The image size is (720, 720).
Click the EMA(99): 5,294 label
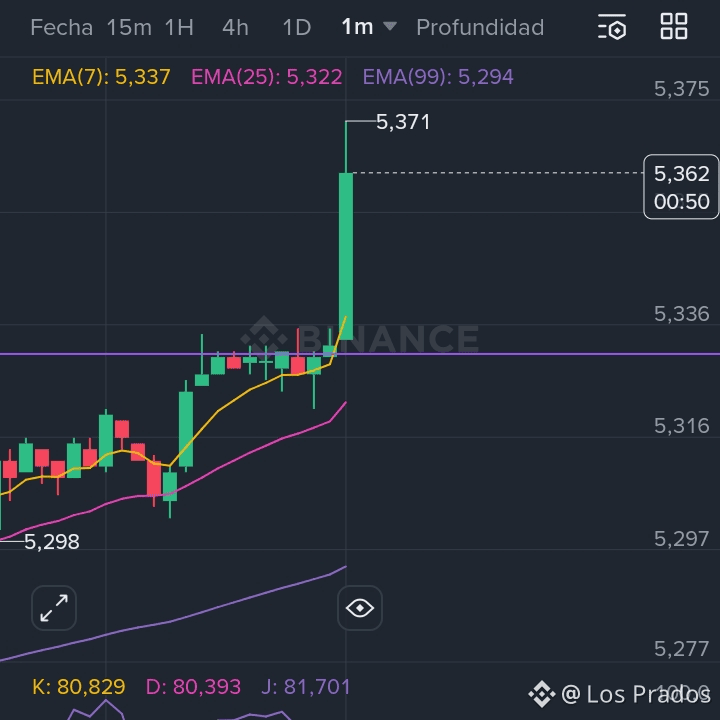coord(438,77)
